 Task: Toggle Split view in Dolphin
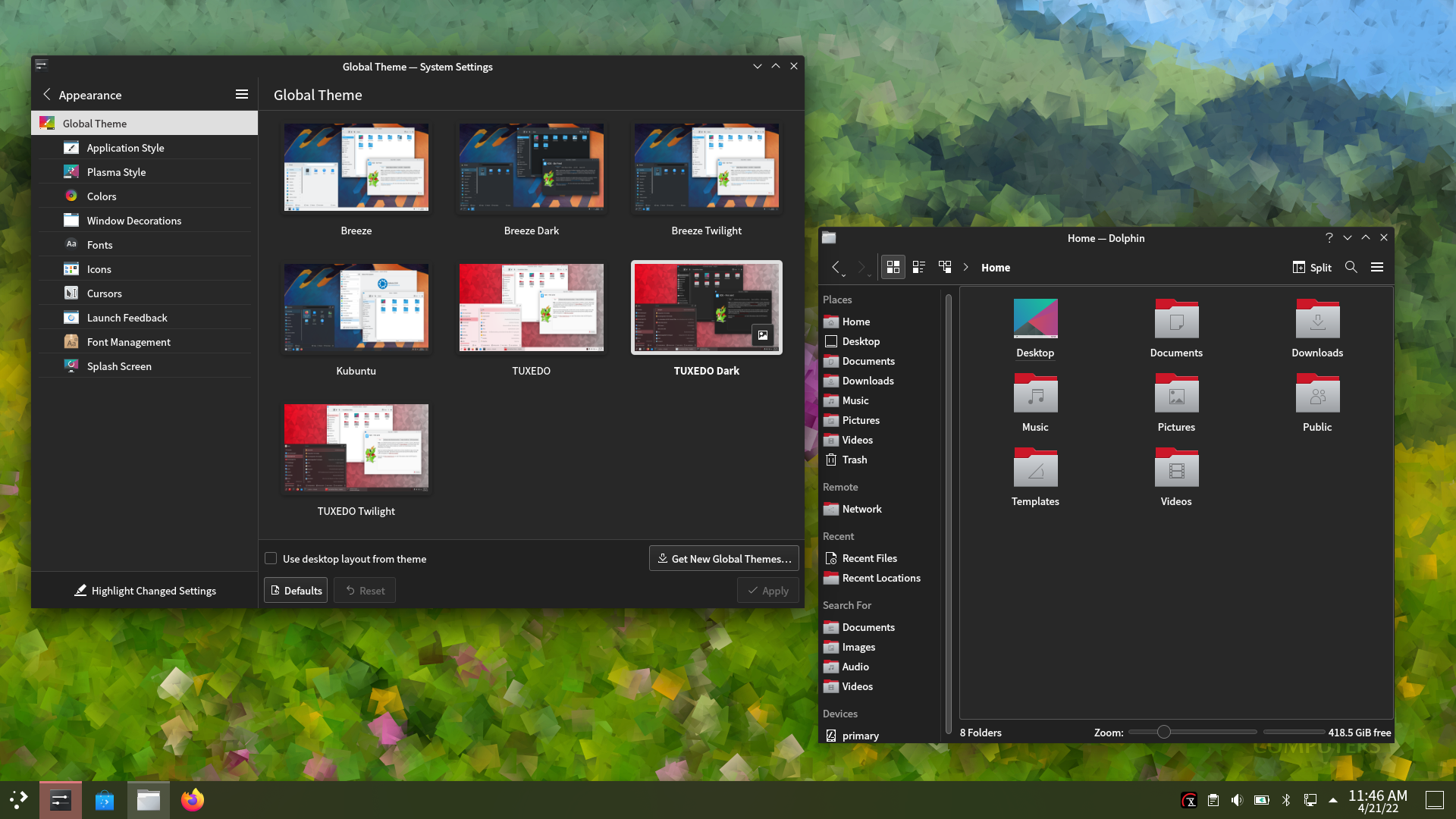point(1312,267)
